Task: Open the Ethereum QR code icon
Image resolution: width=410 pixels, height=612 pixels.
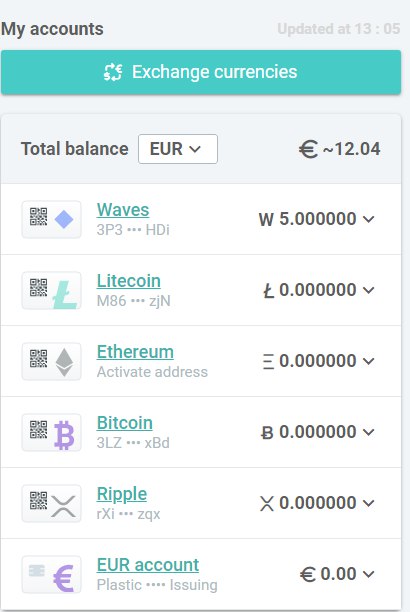Action: point(39,359)
